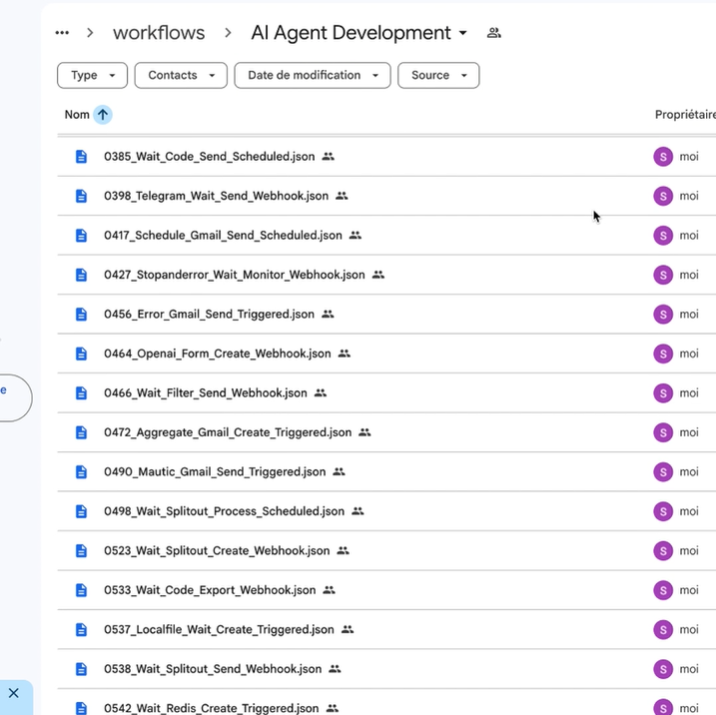Click shared icon next to 0398_Telegram_Wait_Send_Webhook.json
The height and width of the screenshot is (715, 716).
pos(342,196)
